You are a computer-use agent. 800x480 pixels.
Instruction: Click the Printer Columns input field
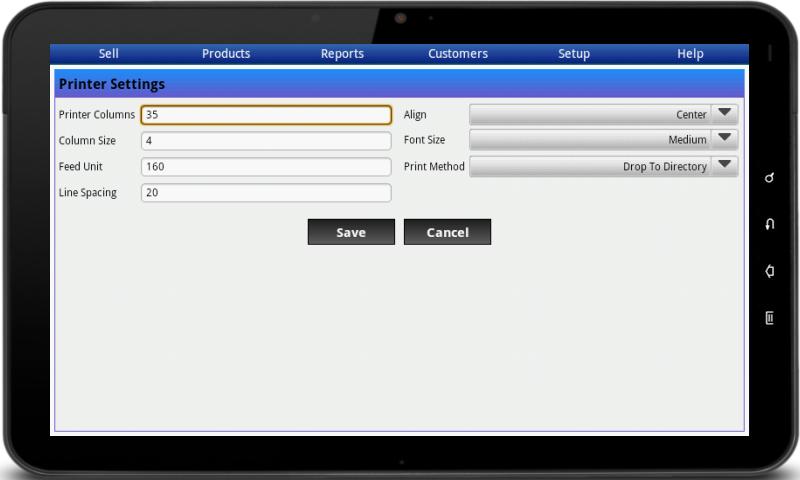[266, 115]
